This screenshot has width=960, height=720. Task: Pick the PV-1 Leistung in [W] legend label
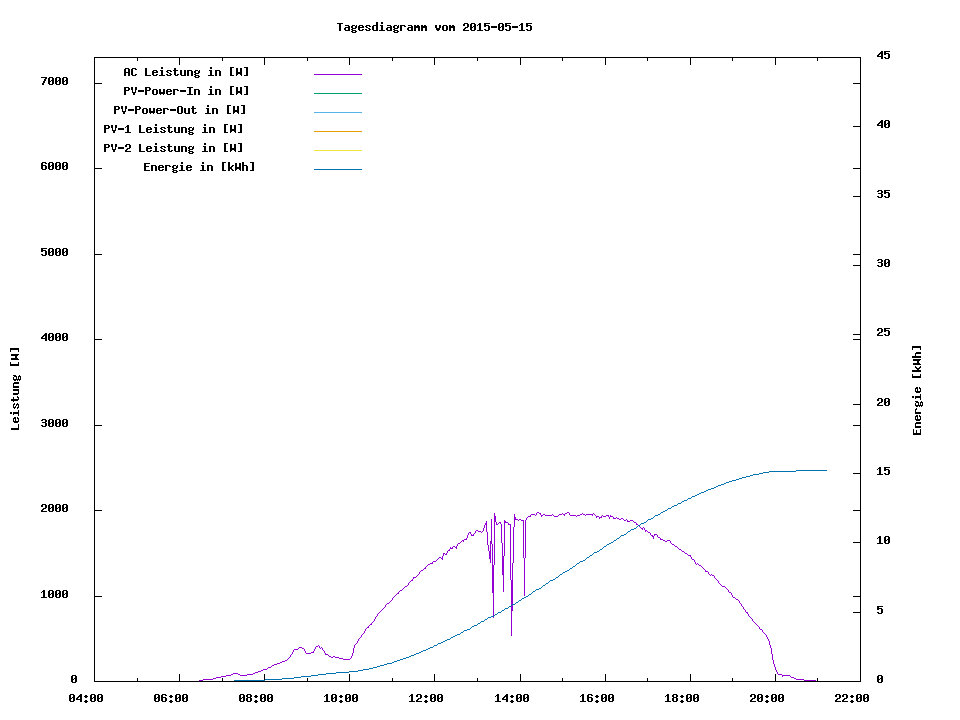click(173, 129)
